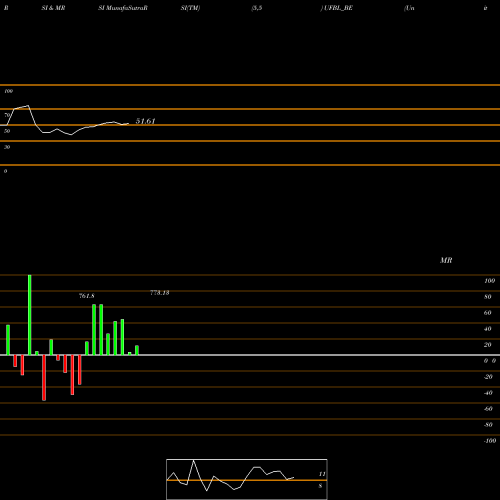Screen dimensions: 500x500
Task: Click the MR heading above the histogram
Action: pyautogui.click(x=446, y=260)
